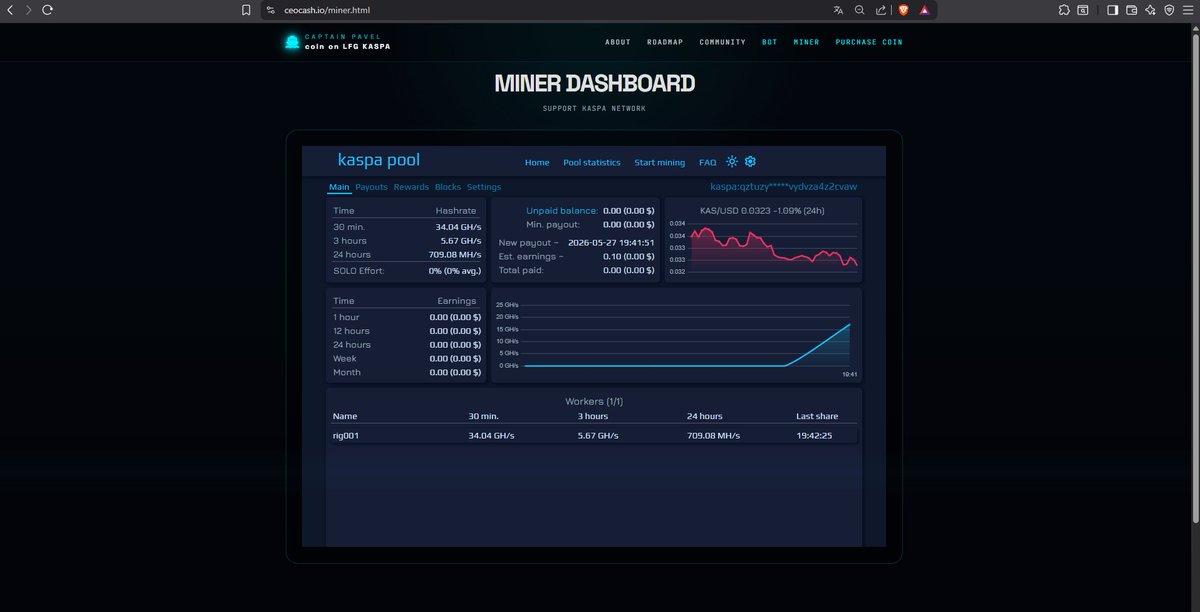Click the Captain Pavel glowing logo icon
Screen dimensions: 1200x612
click(292, 42)
